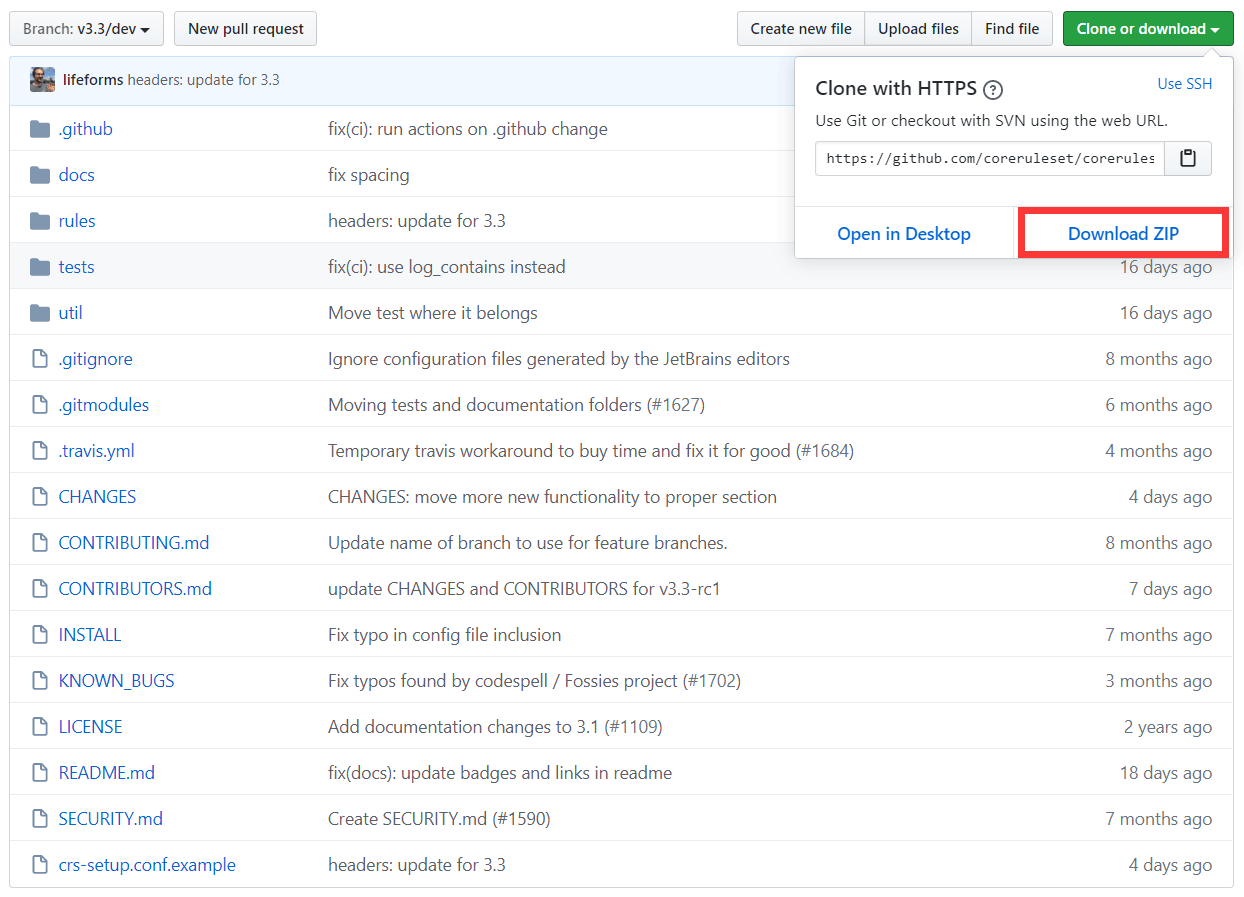Click the Find file button
This screenshot has height=897, width=1244.
click(x=1011, y=29)
